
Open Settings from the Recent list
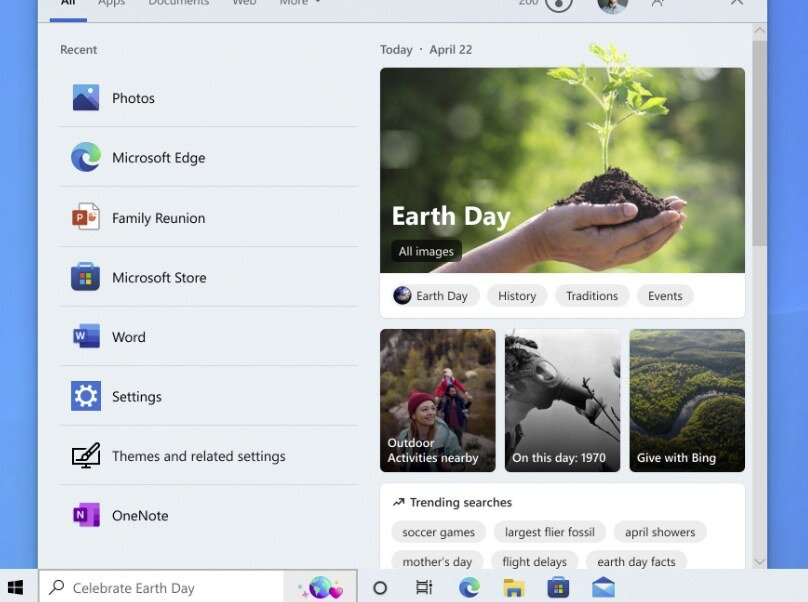208,396
